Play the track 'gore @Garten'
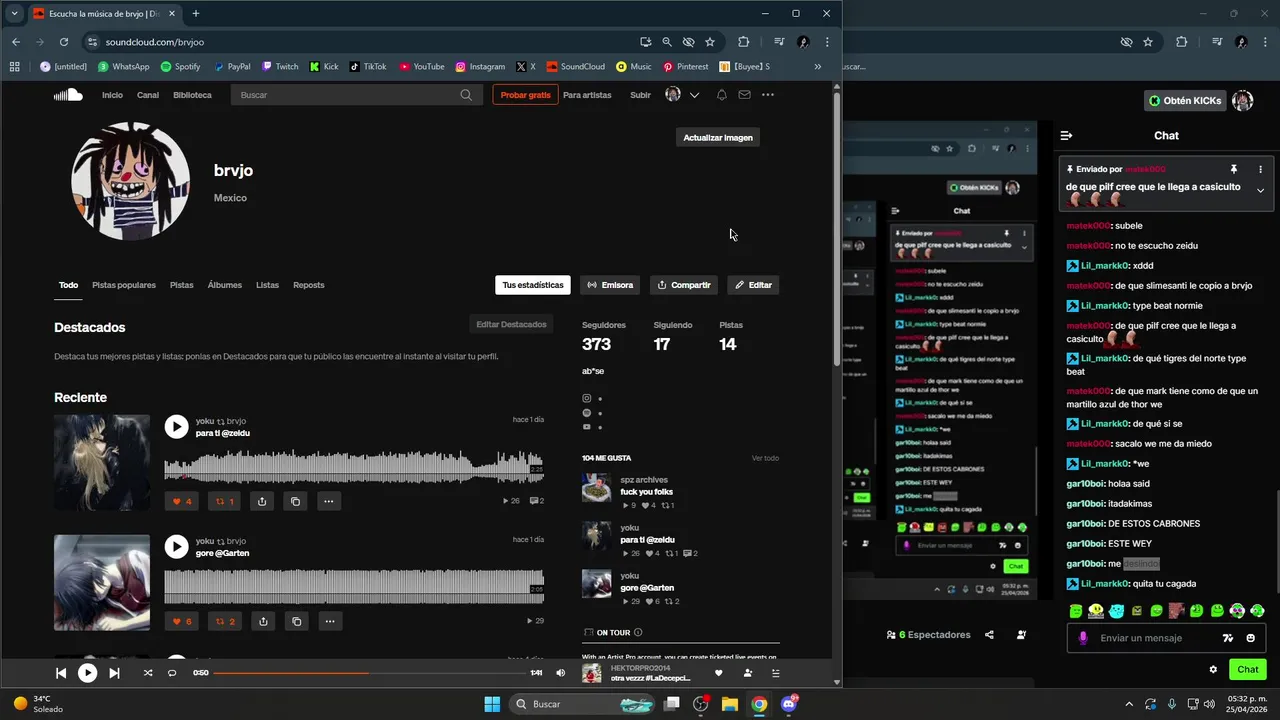This screenshot has width=1280, height=720. [176, 547]
